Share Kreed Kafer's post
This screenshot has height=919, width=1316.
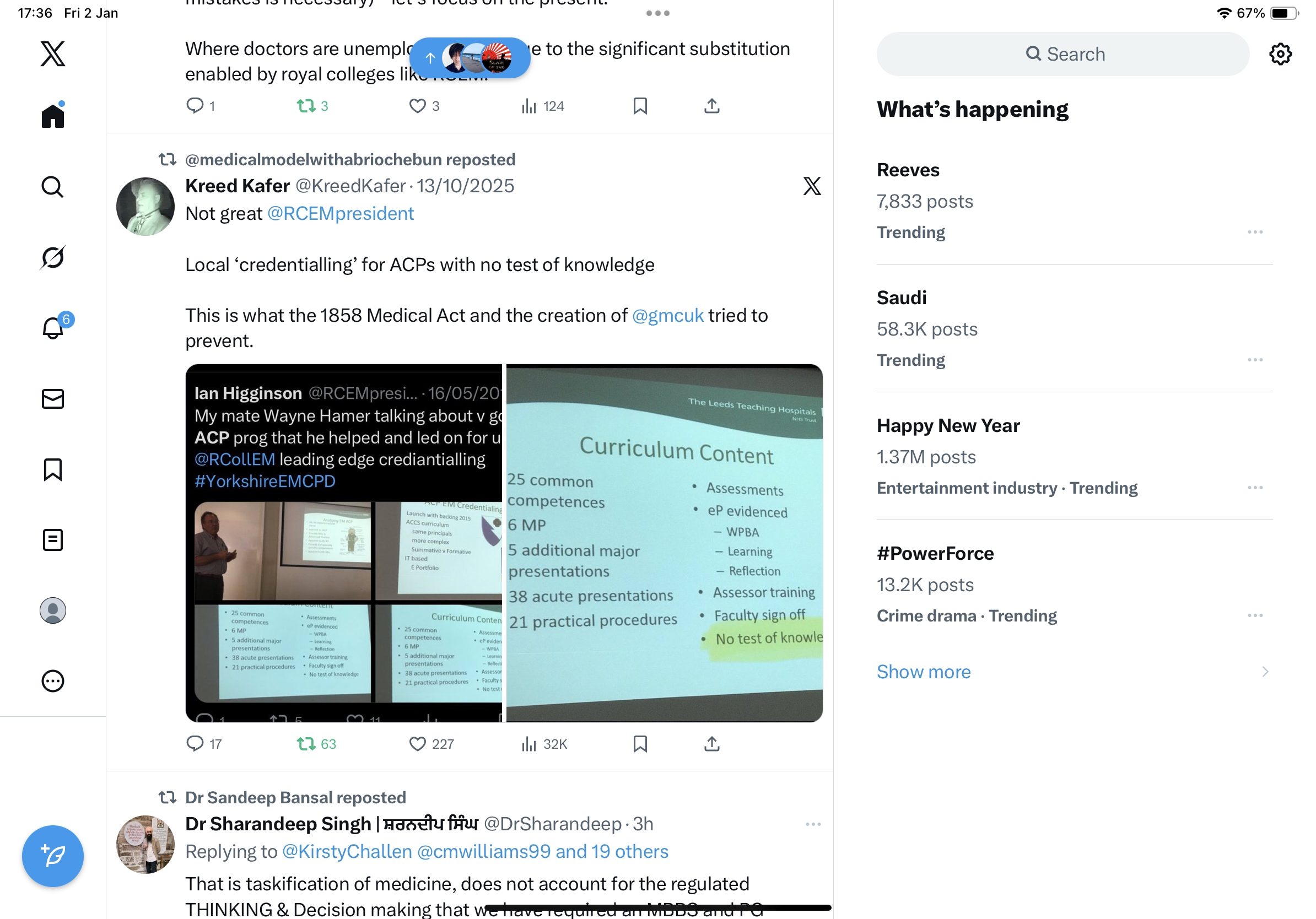pyautogui.click(x=711, y=744)
